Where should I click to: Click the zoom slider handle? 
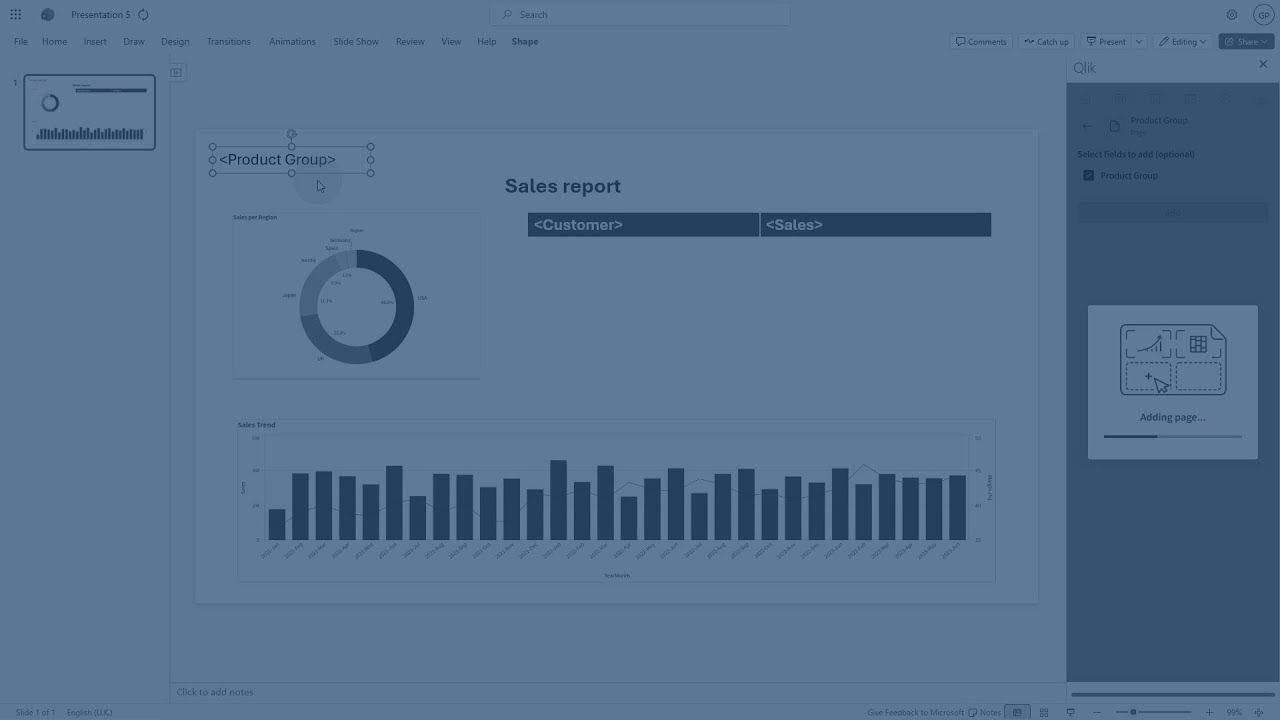[x=1133, y=712]
